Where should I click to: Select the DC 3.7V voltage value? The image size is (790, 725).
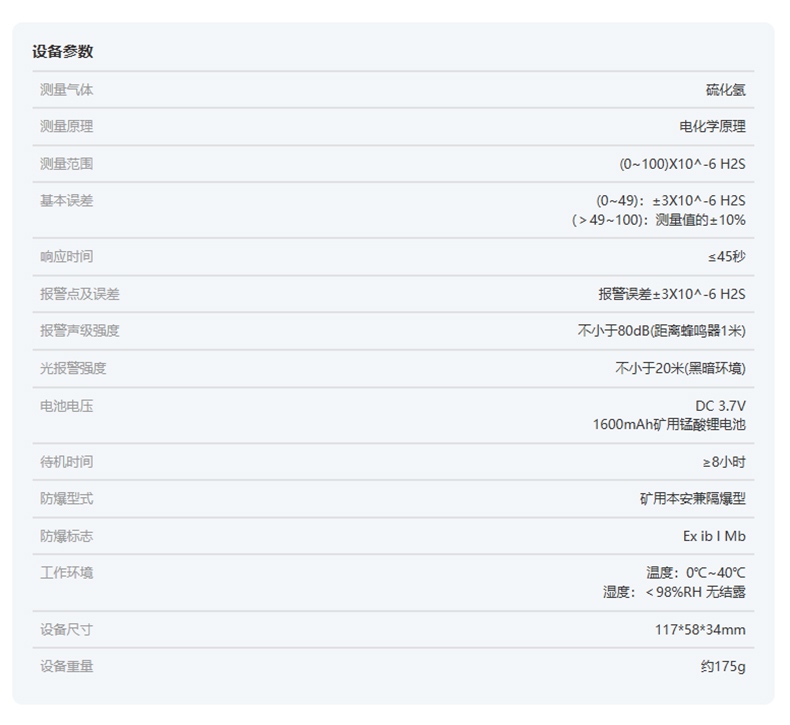pyautogui.click(x=720, y=406)
